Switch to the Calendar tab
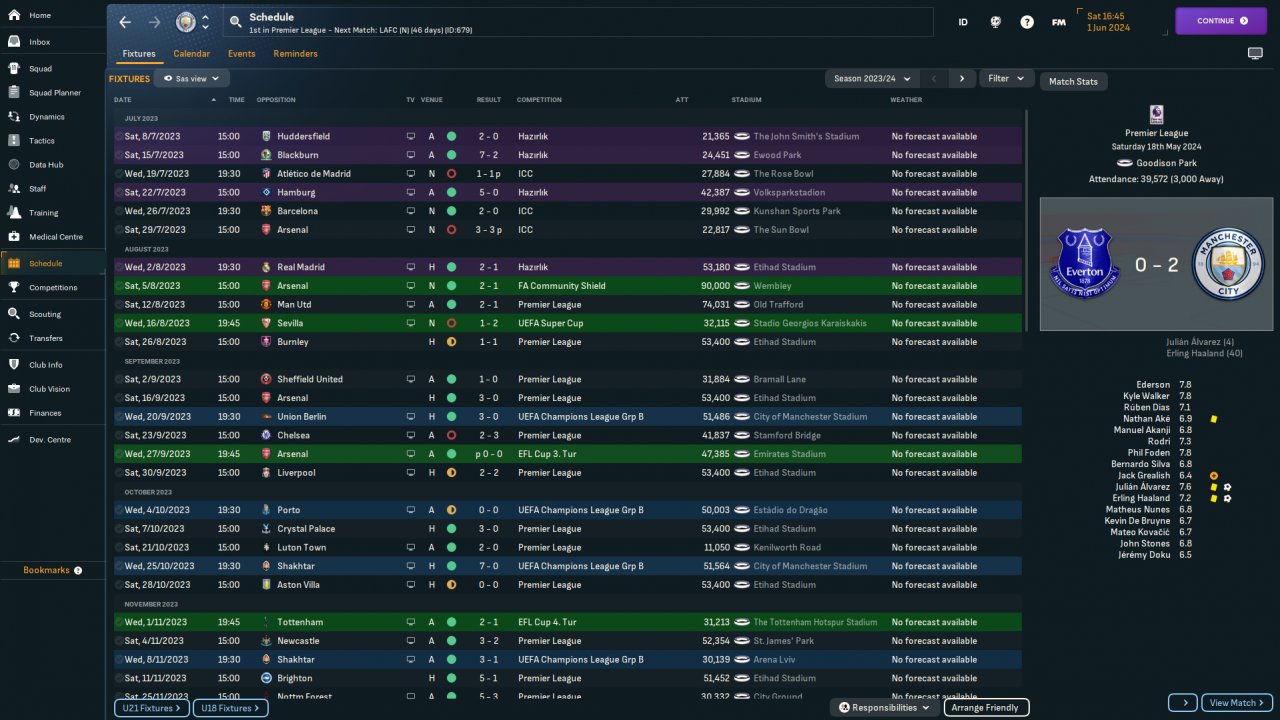The width and height of the screenshot is (1280, 720). [x=191, y=54]
